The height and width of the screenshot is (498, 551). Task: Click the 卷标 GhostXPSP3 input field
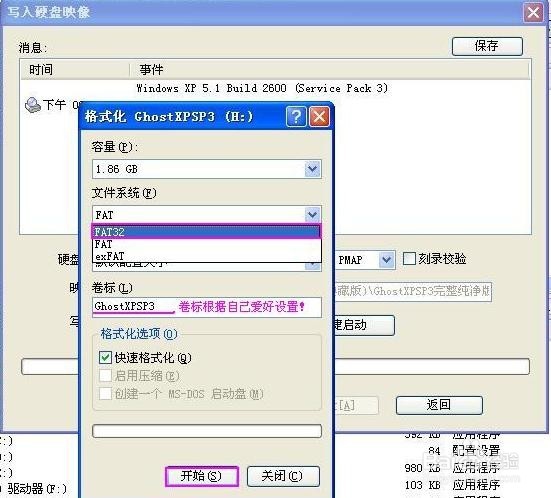[207, 307]
